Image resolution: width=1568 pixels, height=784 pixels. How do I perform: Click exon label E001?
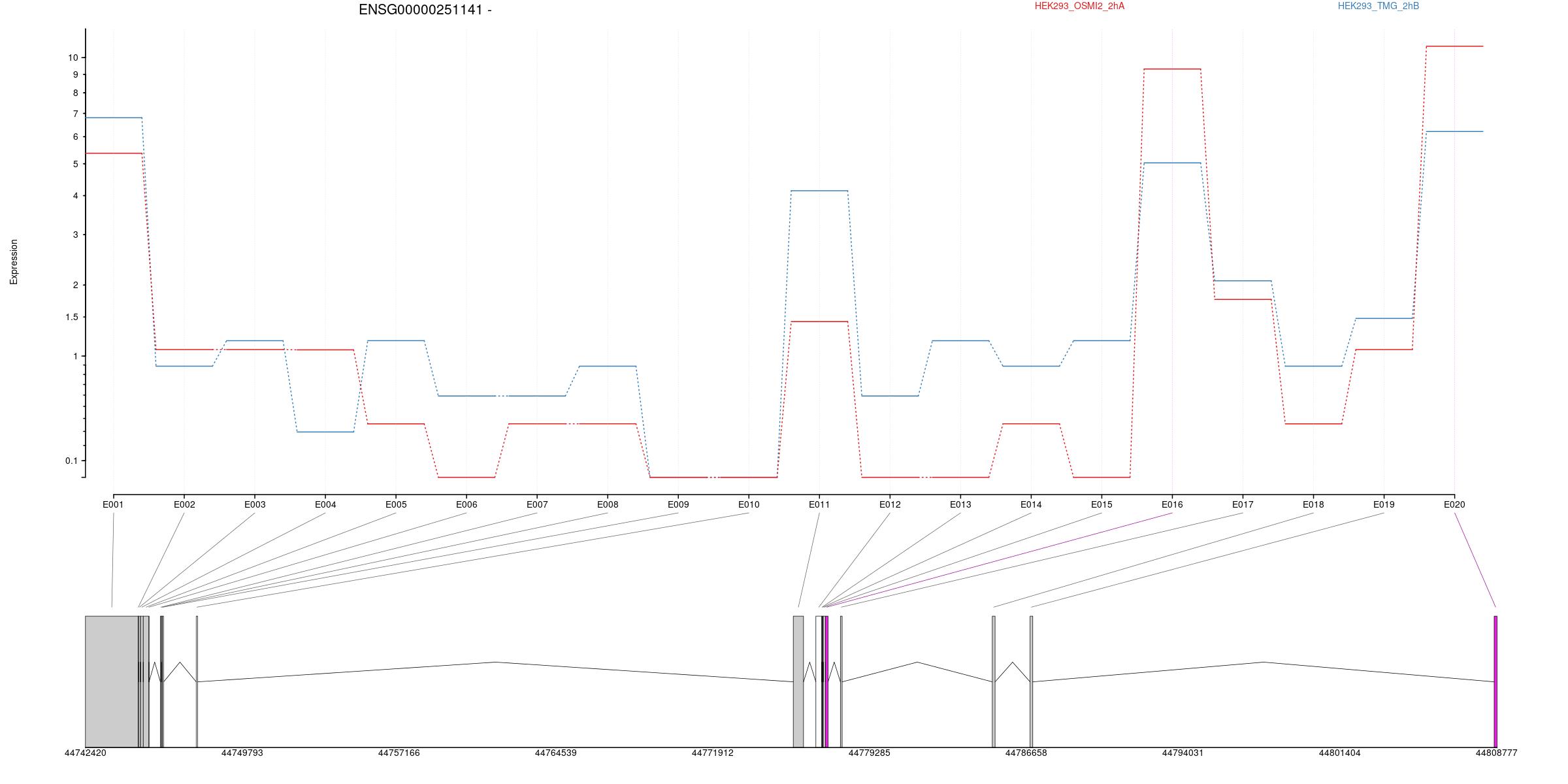click(113, 504)
